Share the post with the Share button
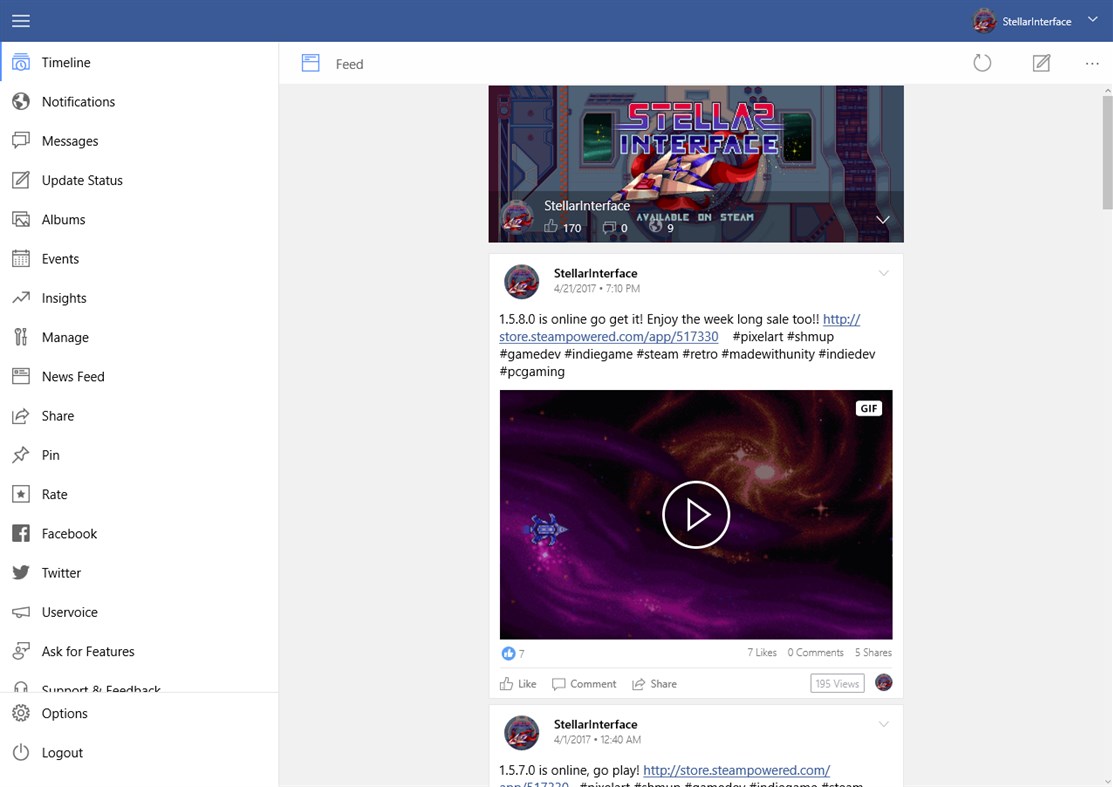Image resolution: width=1113 pixels, height=787 pixels. (654, 684)
